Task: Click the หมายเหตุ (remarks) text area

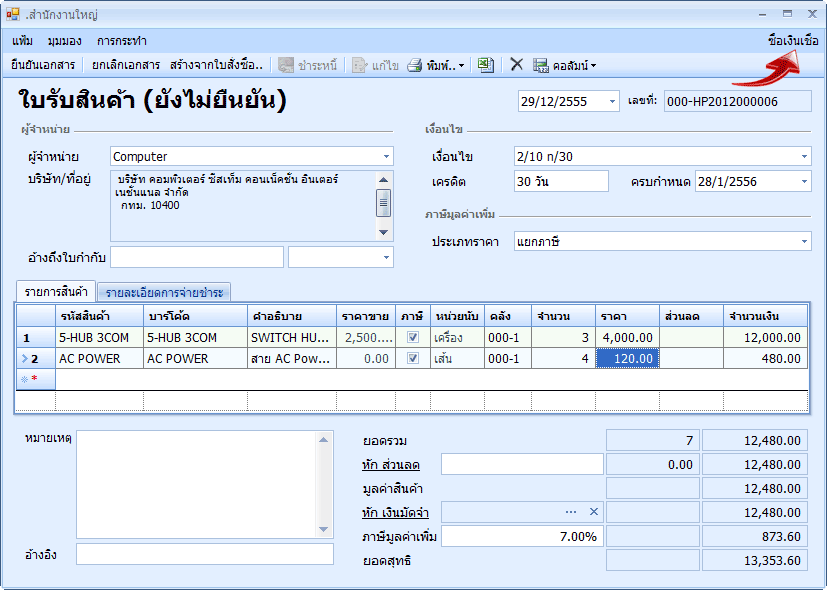Action: point(204,483)
